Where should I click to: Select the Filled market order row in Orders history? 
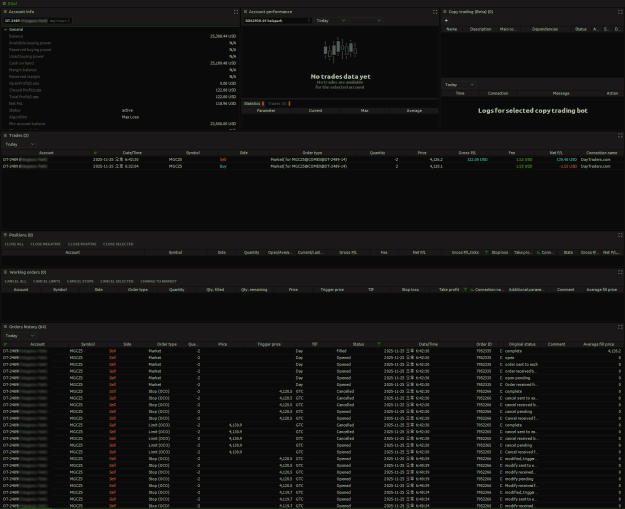coord(312,351)
